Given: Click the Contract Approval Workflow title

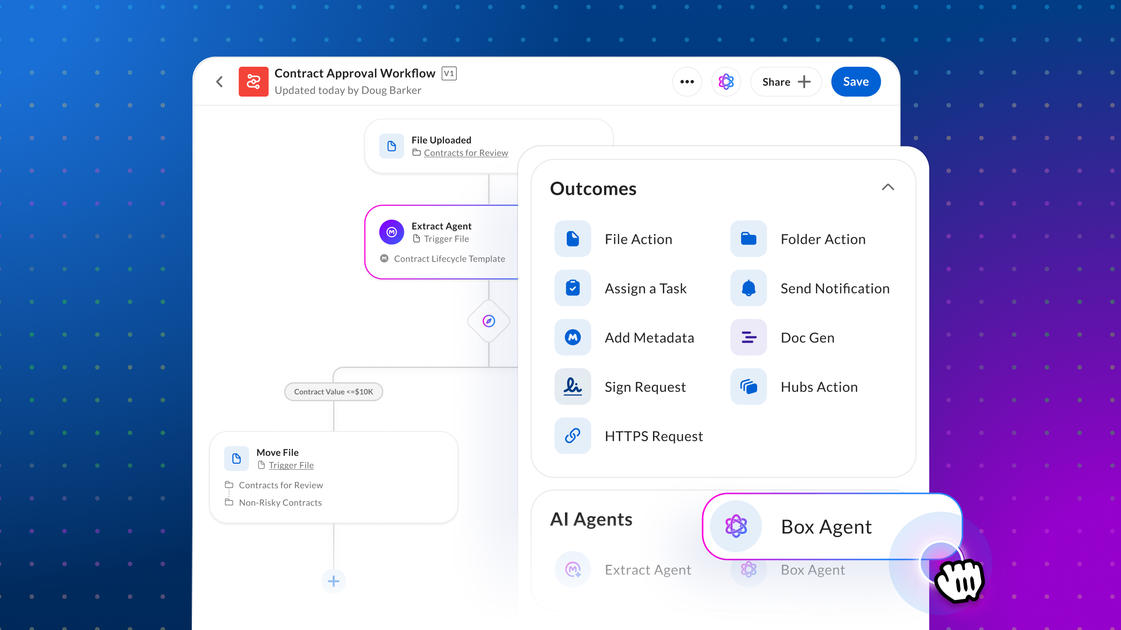Looking at the screenshot, I should click(355, 73).
